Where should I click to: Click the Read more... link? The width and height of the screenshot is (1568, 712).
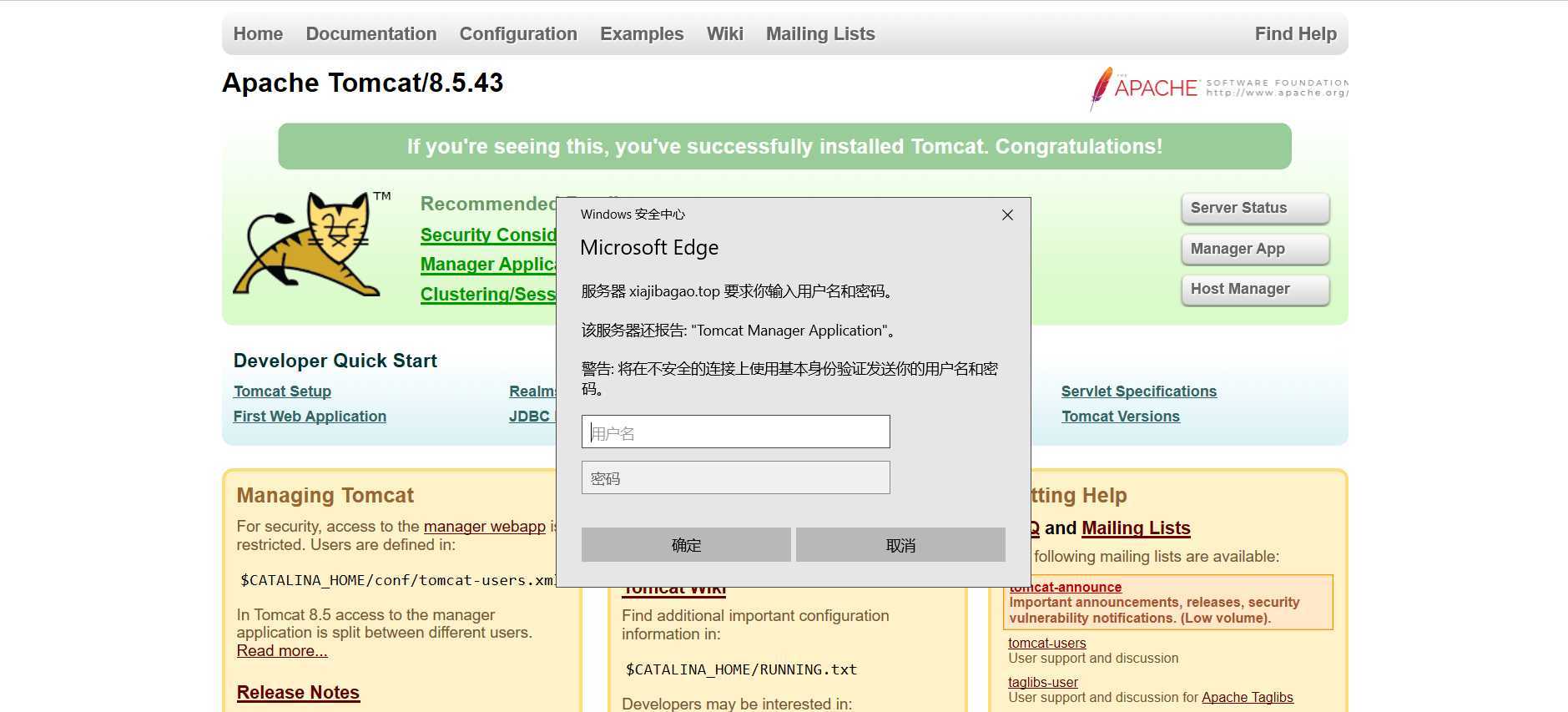282,651
